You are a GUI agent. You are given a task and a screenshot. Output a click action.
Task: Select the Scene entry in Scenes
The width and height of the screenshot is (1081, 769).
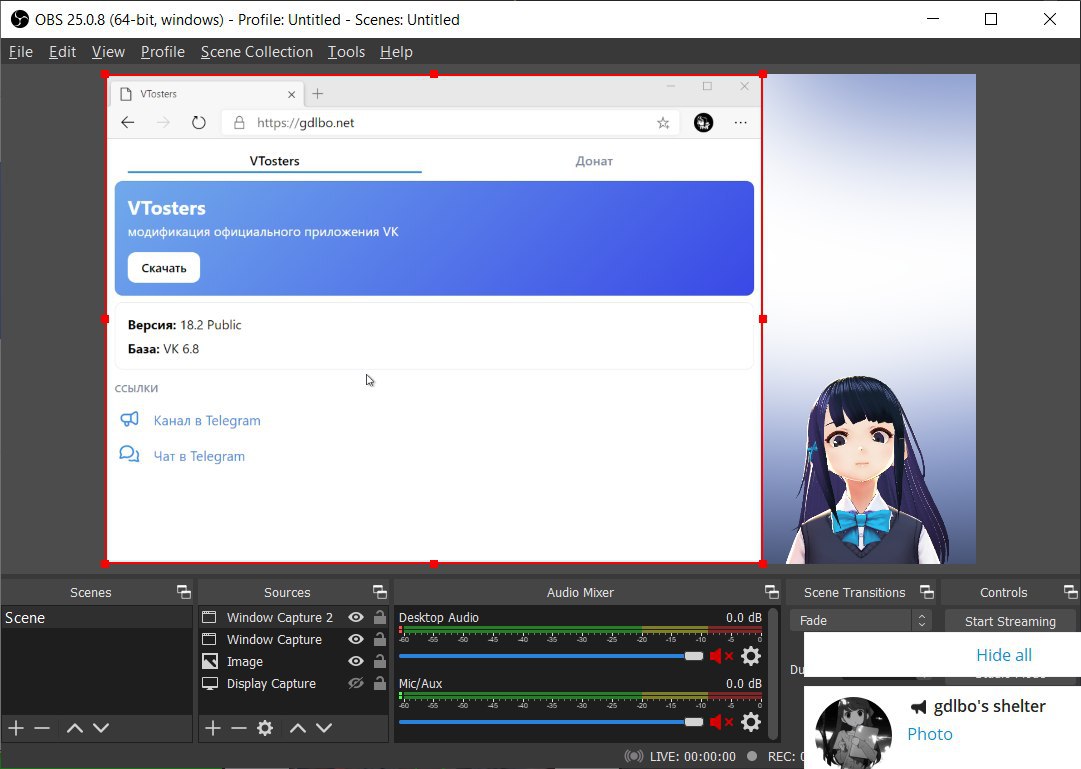[97, 617]
